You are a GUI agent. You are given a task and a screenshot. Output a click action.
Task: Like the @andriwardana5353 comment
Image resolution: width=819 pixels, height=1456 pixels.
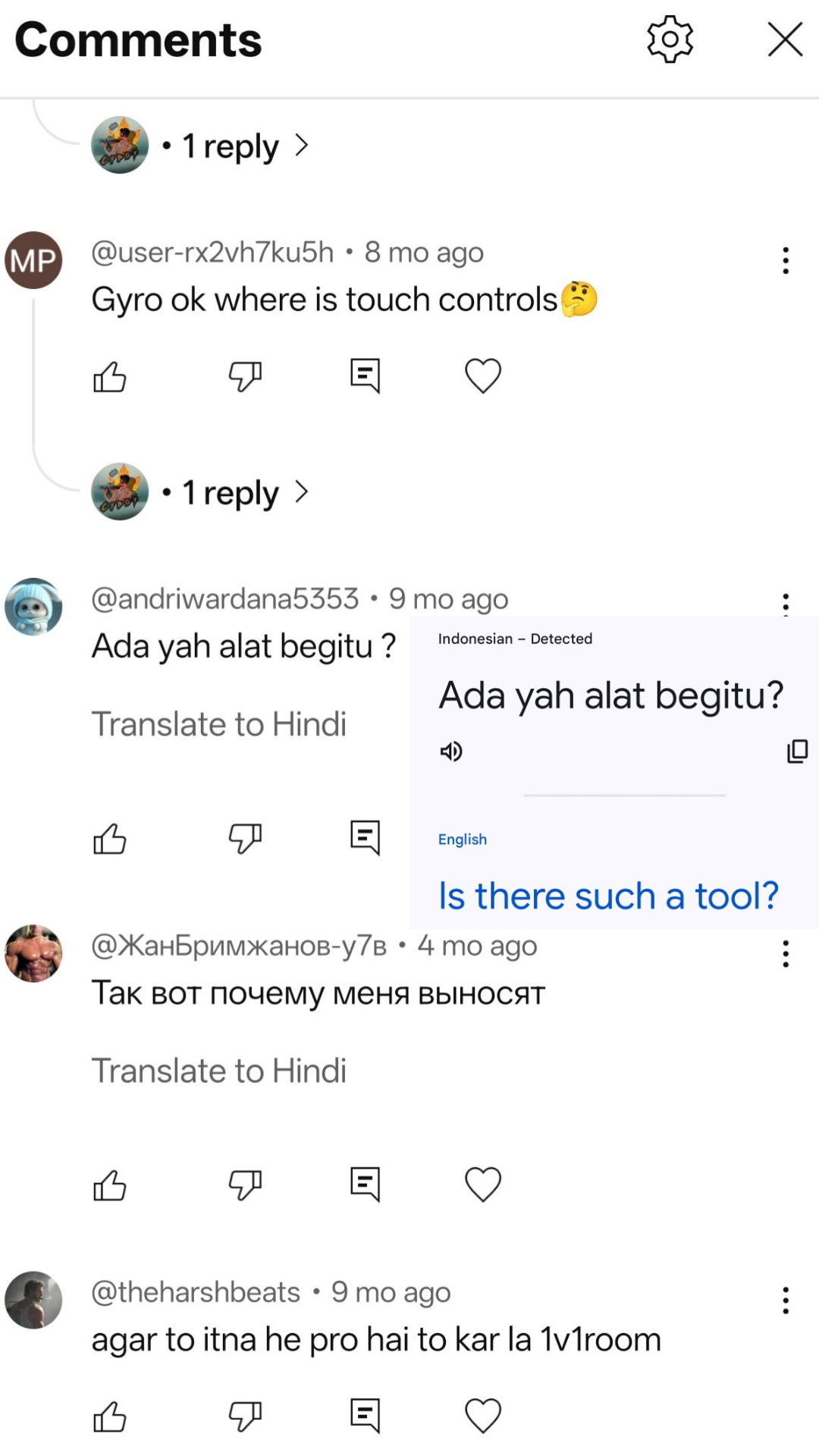110,839
